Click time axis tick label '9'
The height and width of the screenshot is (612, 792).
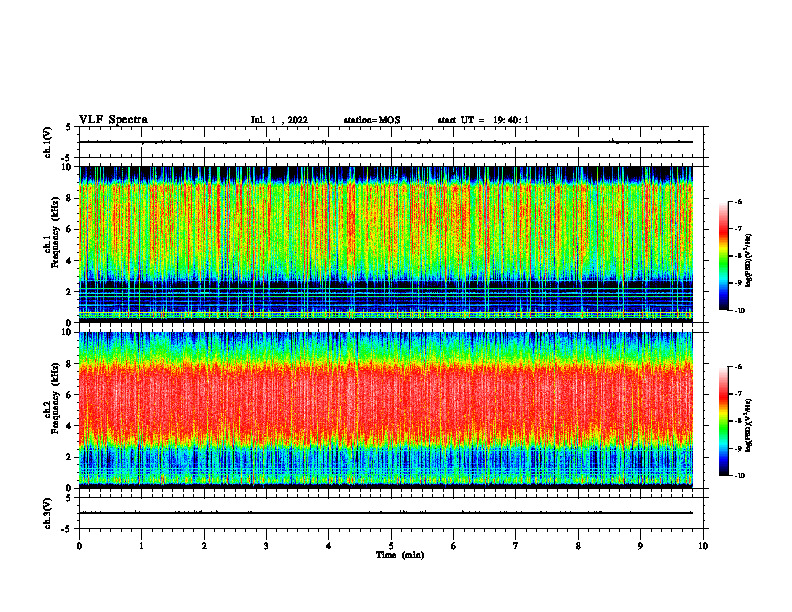tap(640, 546)
